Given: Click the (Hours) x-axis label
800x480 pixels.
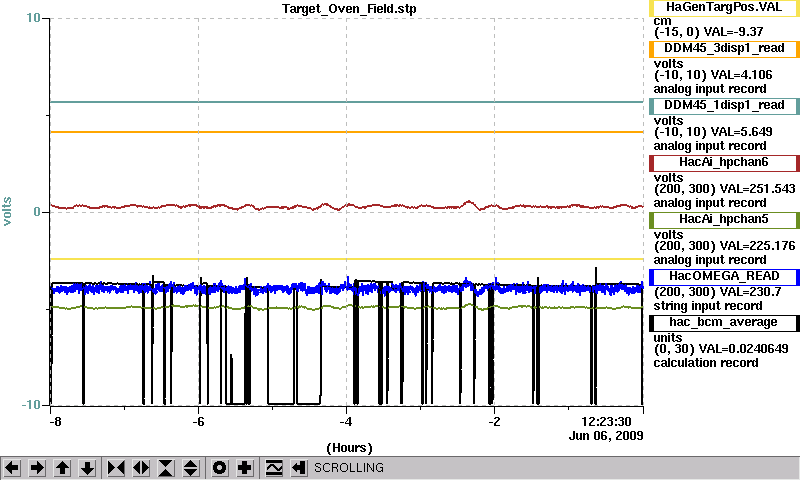Looking at the screenshot, I should click(349, 448).
